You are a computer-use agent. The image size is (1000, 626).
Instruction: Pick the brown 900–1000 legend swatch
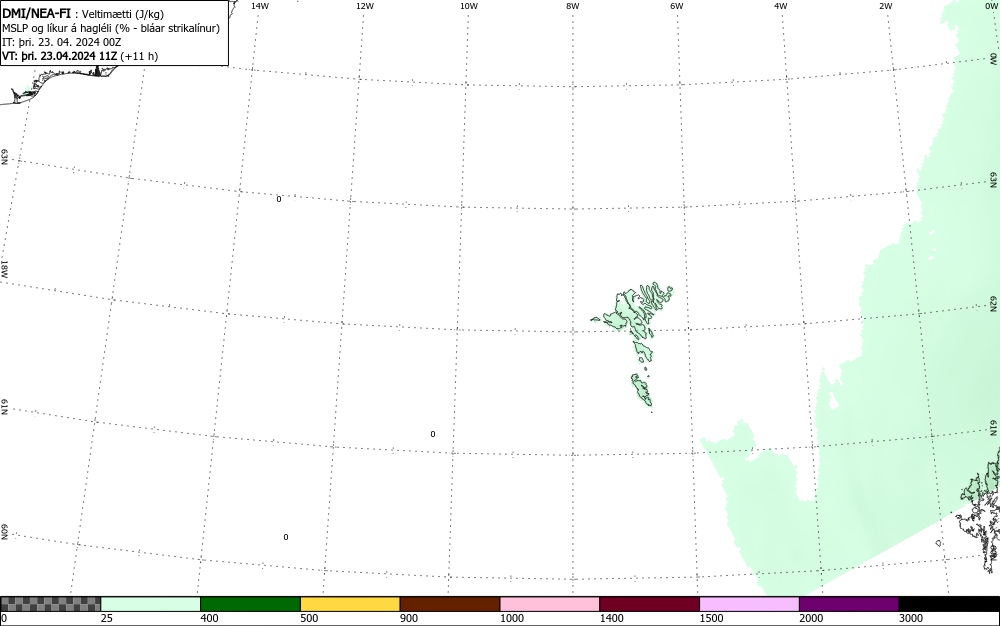click(450, 604)
